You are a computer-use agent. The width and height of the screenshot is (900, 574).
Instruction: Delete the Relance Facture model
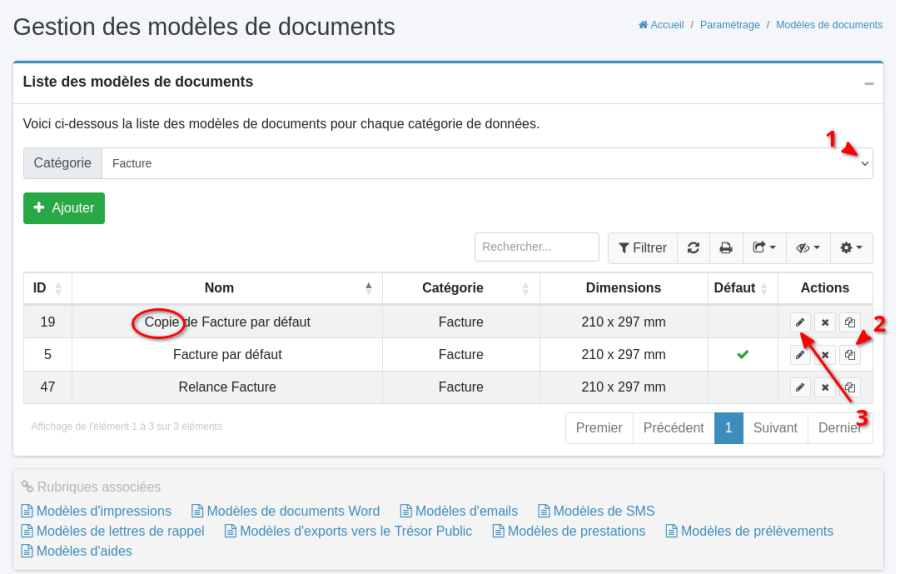(x=824, y=388)
